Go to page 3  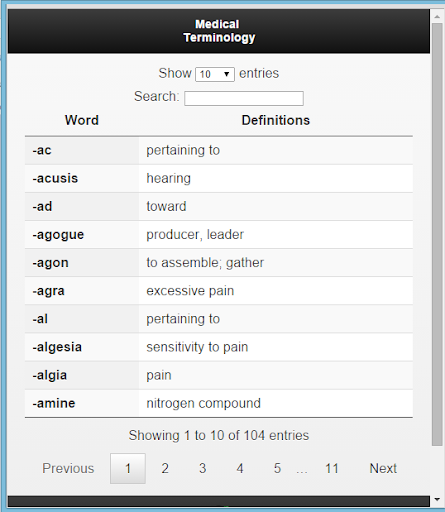202,468
